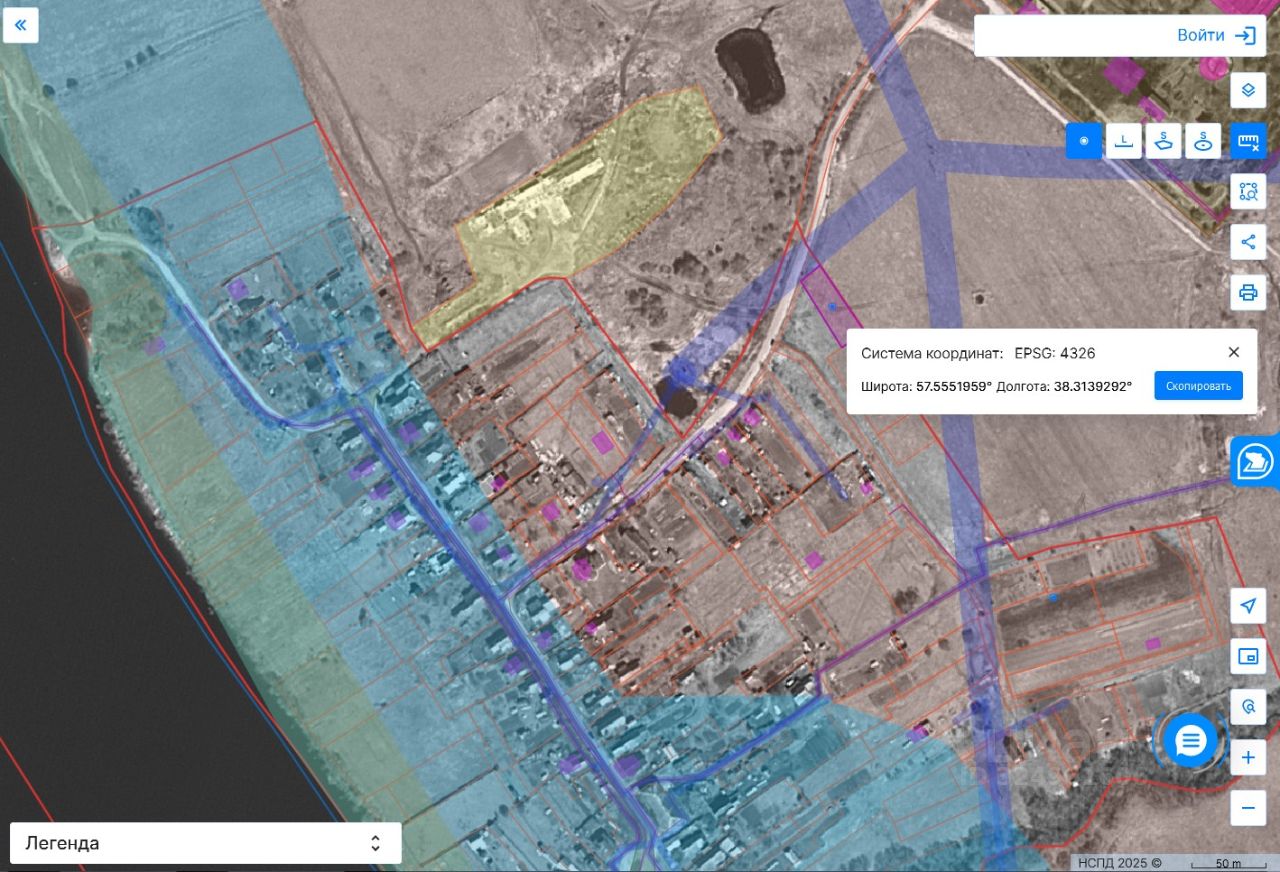
Task: Zoom in on the map
Action: tap(1248, 758)
